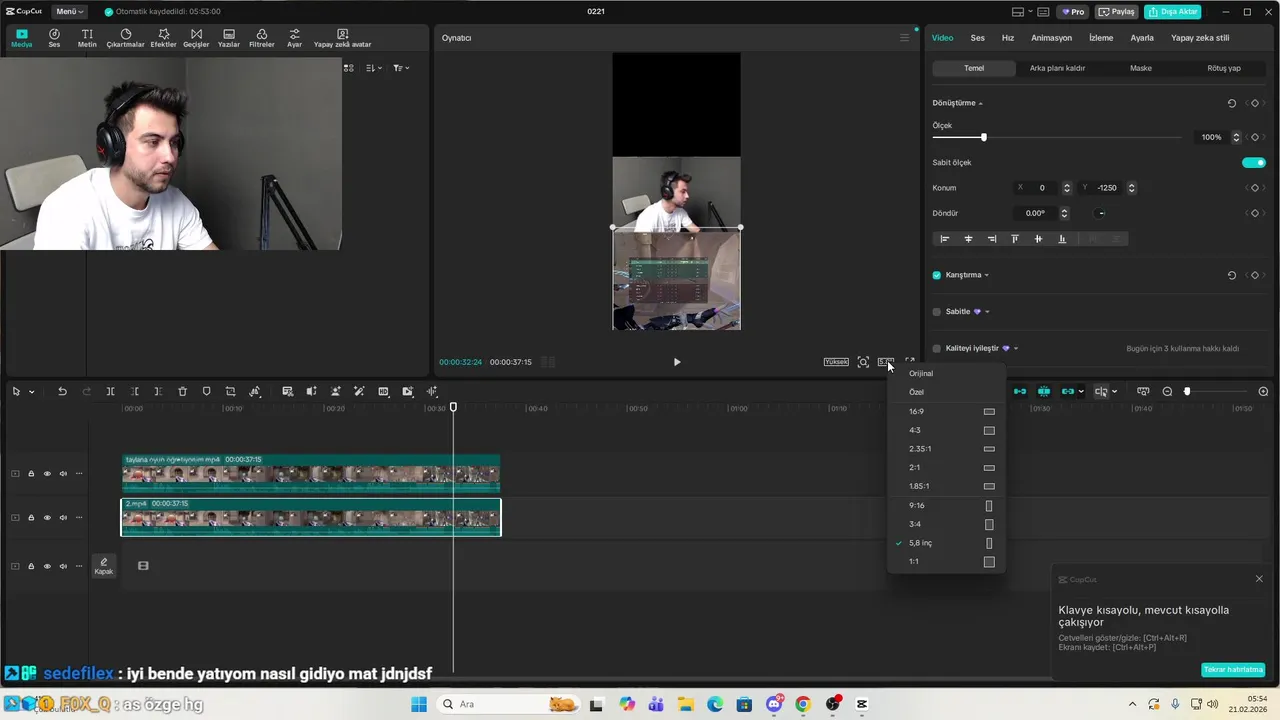Choose the 1:1 aspect ratio

tap(946, 561)
